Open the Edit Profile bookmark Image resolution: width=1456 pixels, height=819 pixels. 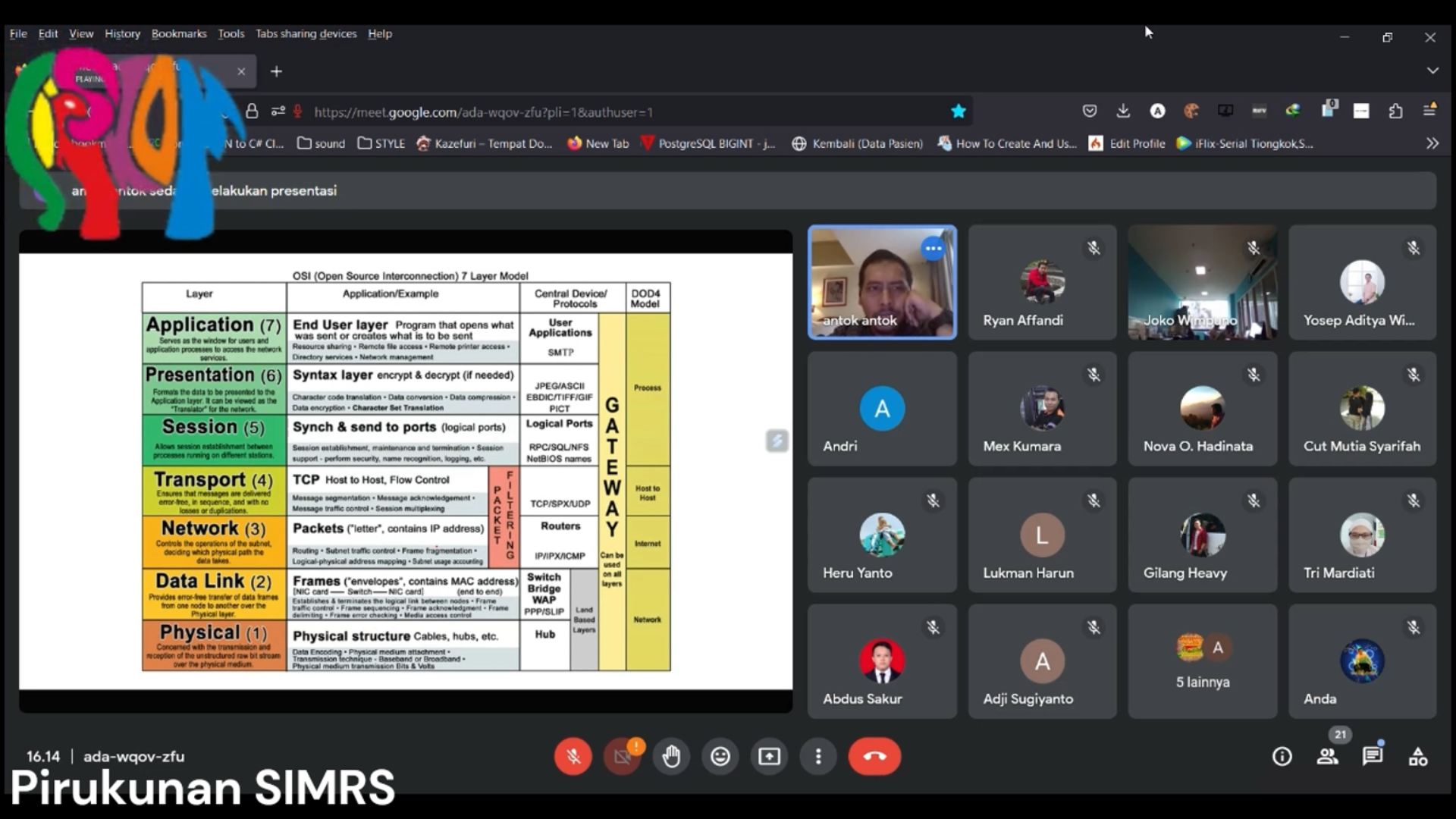pyautogui.click(x=1127, y=143)
